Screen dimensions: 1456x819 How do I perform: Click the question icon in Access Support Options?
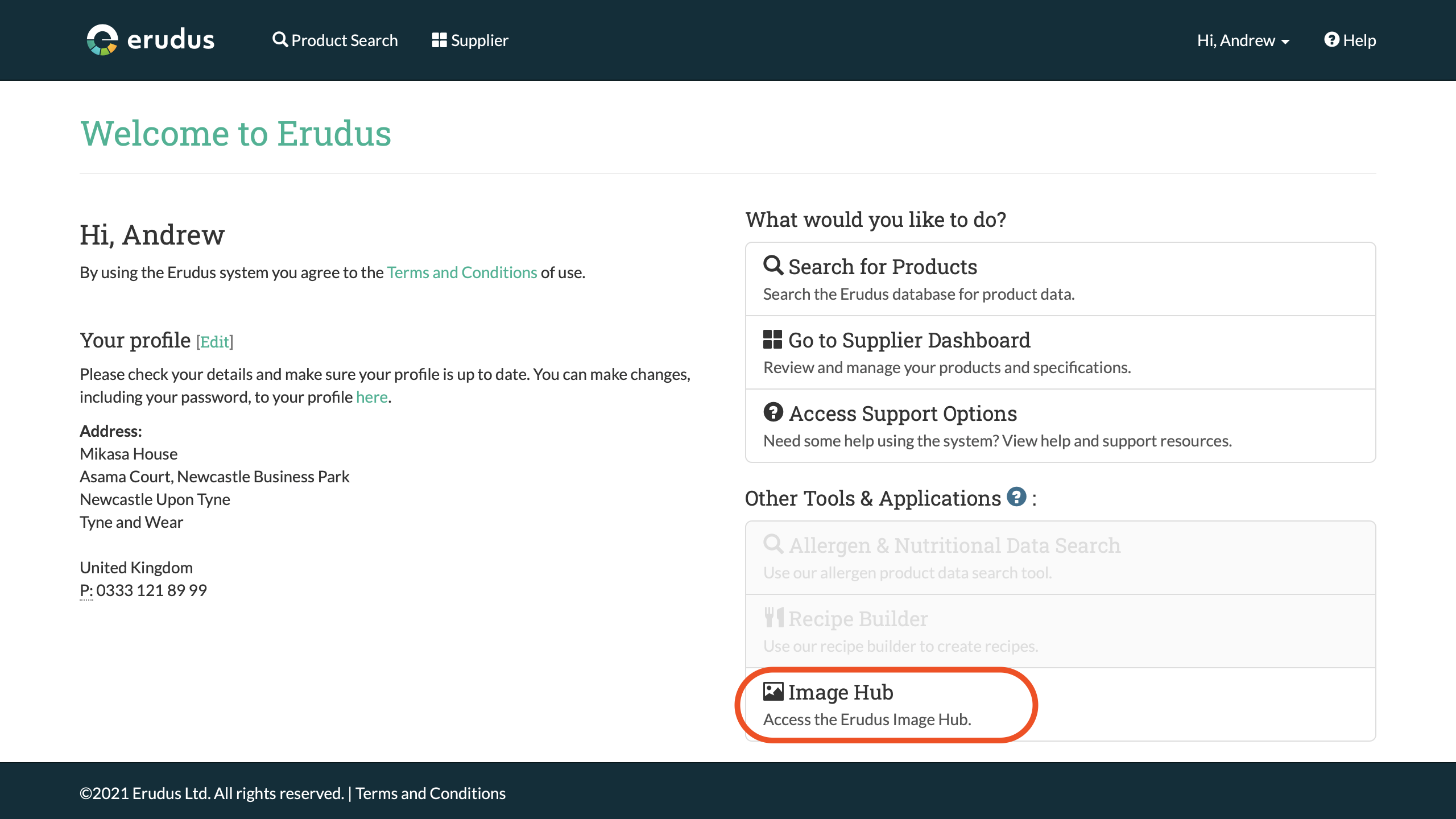pyautogui.click(x=773, y=412)
